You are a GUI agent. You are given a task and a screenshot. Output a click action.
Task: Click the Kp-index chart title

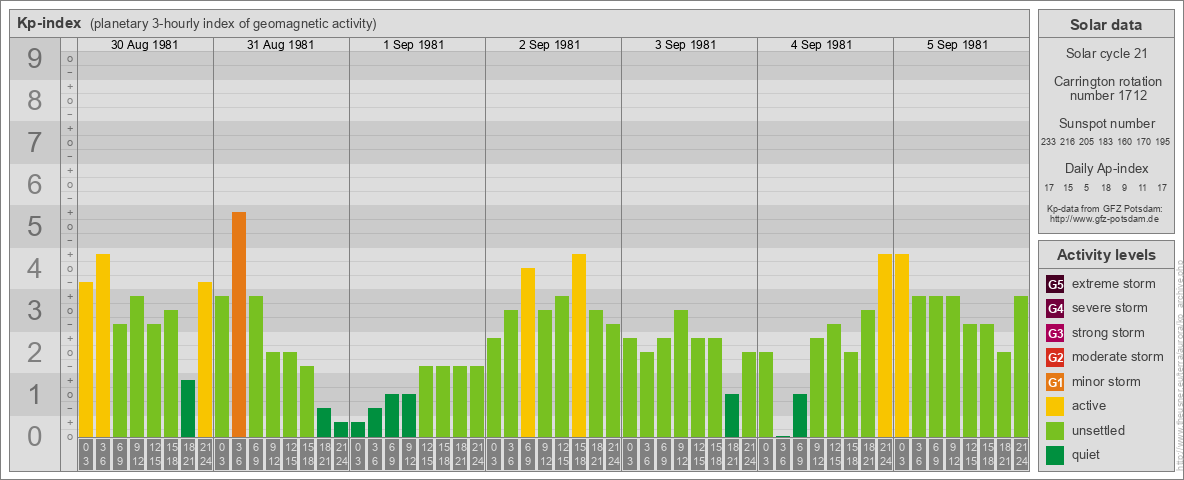(49, 23)
